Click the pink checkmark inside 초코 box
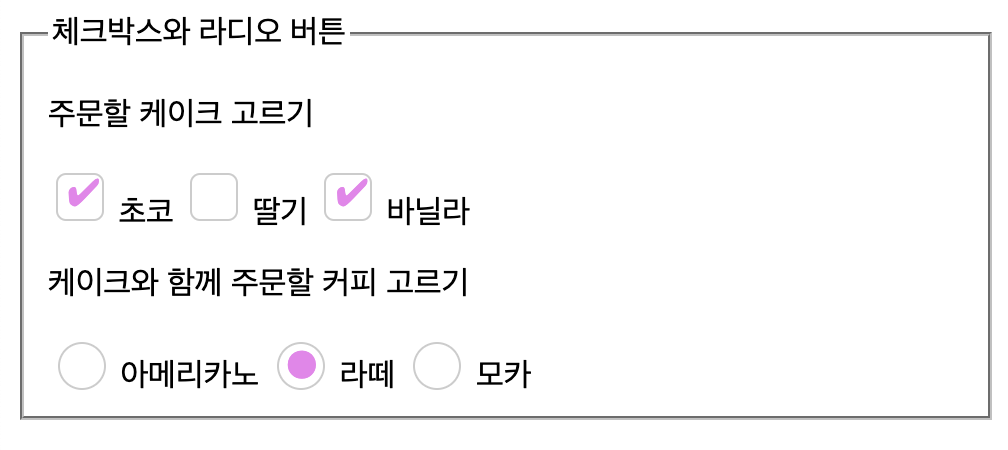The width and height of the screenshot is (1008, 450). (82, 191)
